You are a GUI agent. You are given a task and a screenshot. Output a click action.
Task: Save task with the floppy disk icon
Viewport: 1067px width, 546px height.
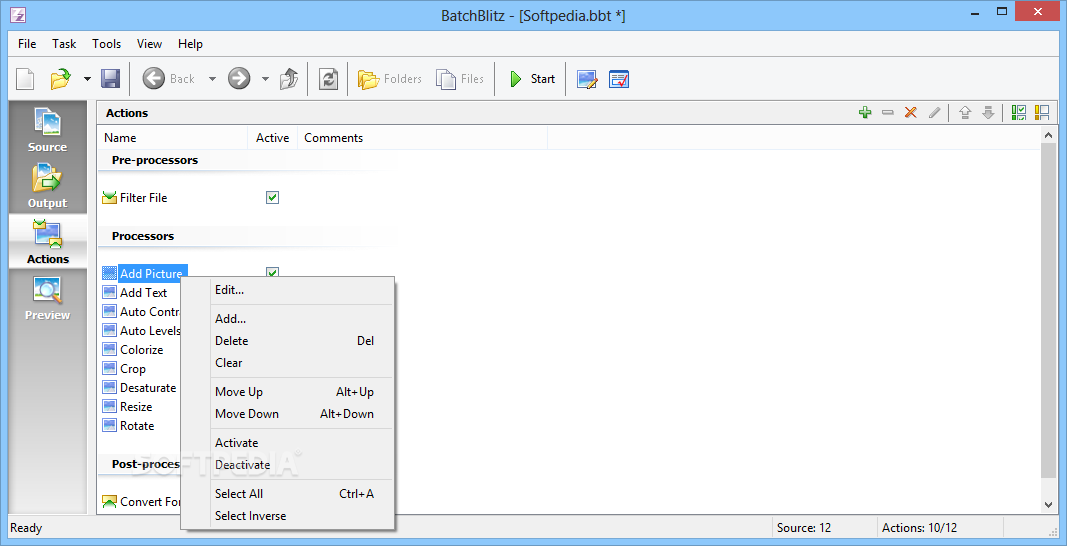click(x=111, y=79)
